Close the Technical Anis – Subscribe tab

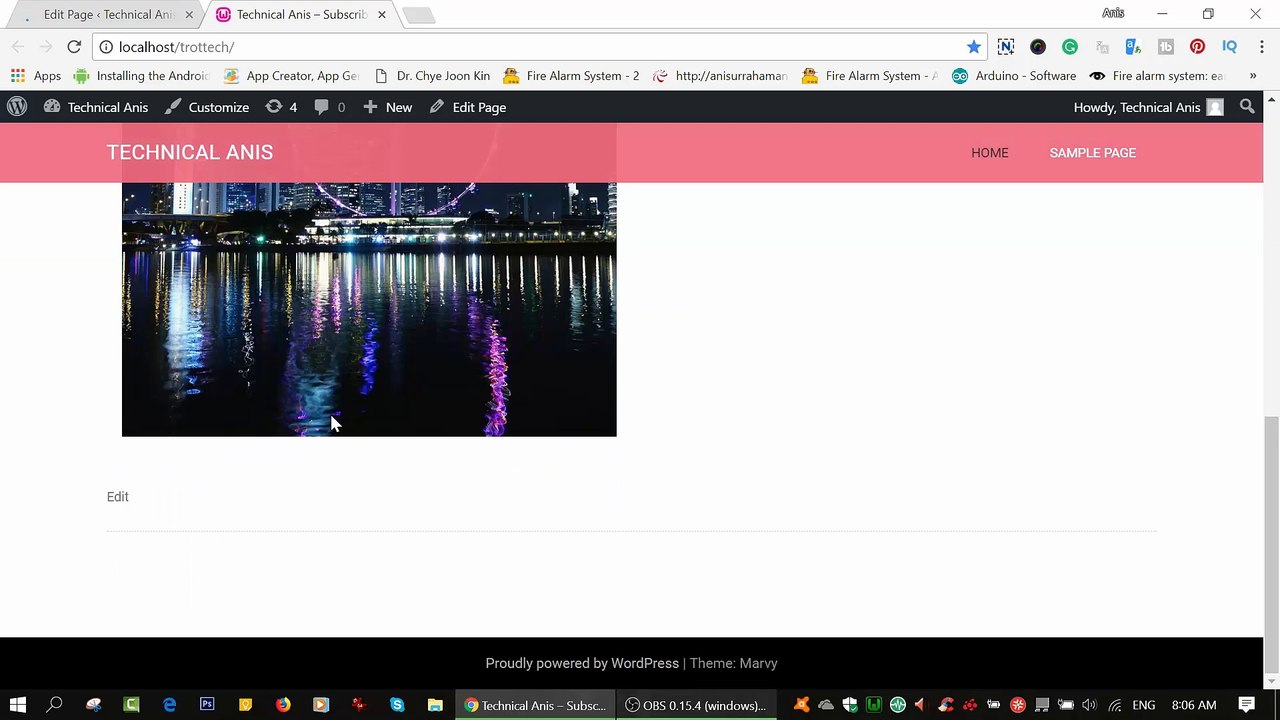tap(382, 15)
